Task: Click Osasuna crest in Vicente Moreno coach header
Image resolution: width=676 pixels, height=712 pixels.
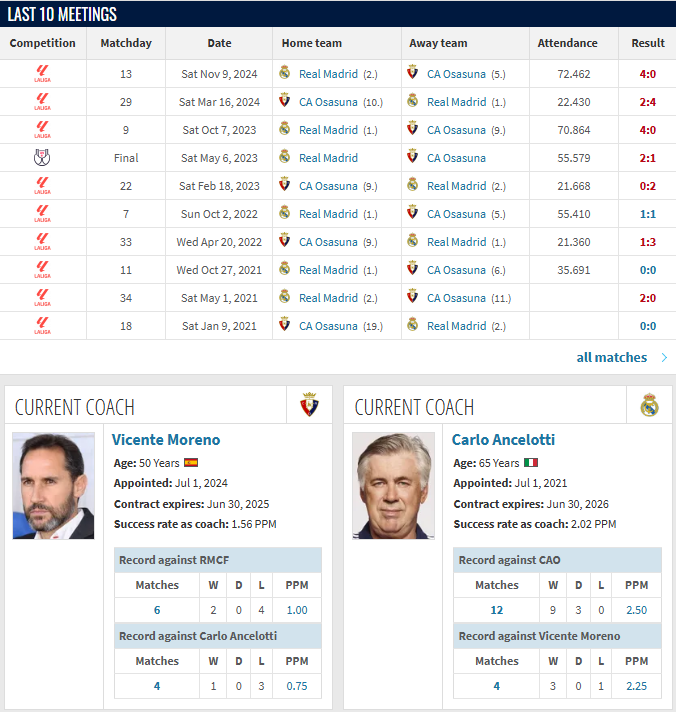Action: tap(310, 405)
